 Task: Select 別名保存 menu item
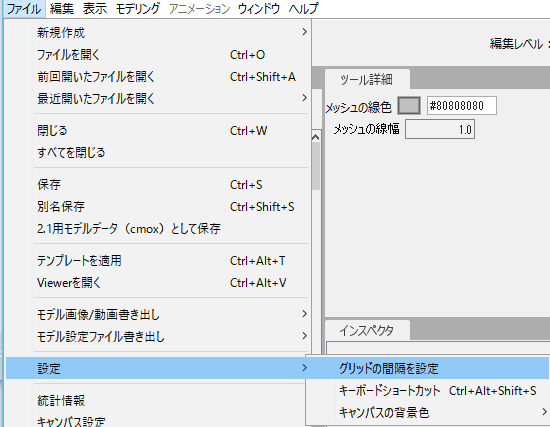coord(157,206)
